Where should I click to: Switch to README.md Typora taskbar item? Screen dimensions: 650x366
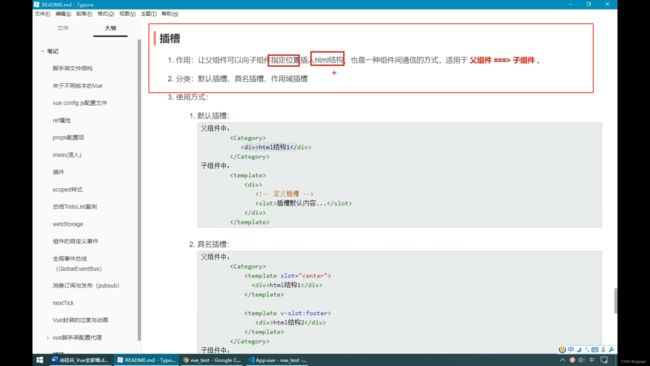146,360
